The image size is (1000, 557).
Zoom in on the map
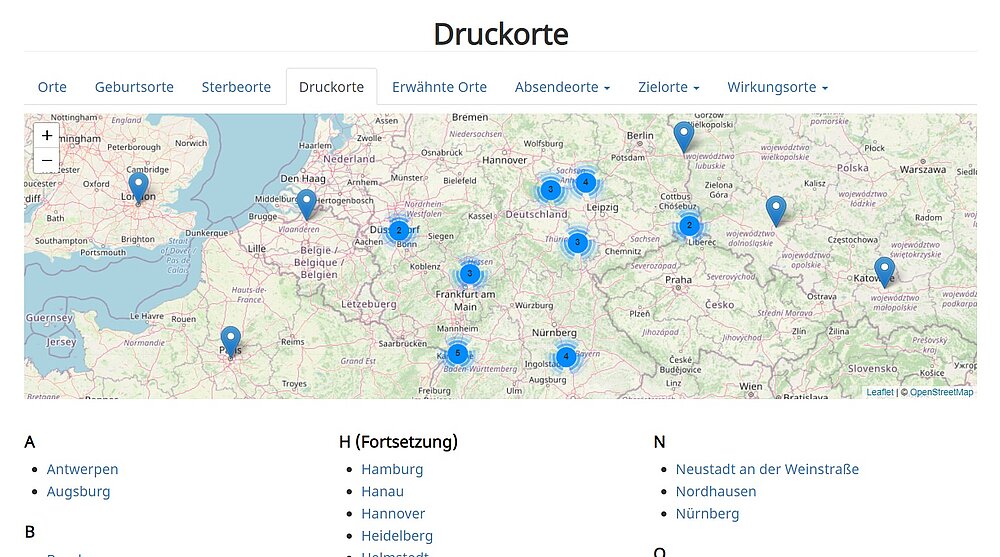tap(47, 135)
